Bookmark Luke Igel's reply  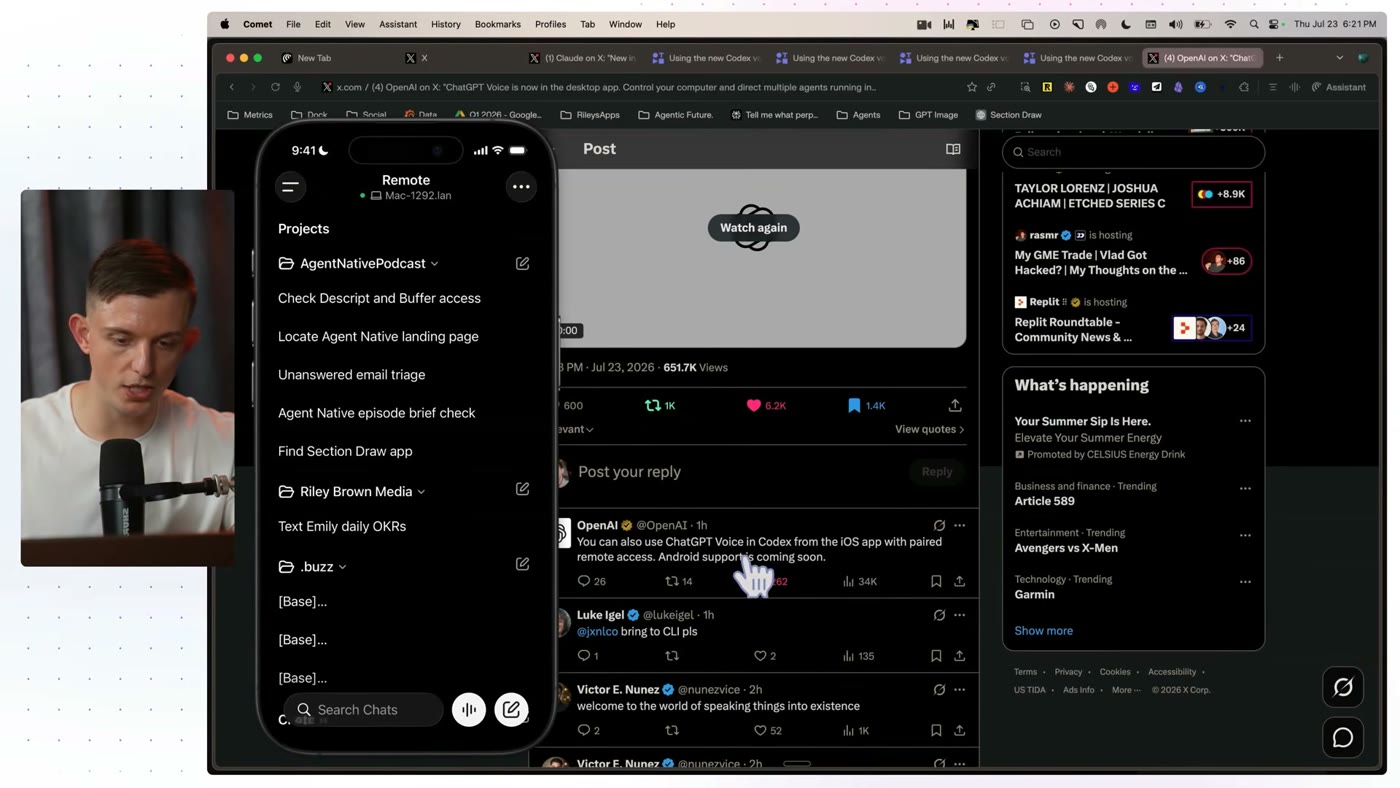936,656
